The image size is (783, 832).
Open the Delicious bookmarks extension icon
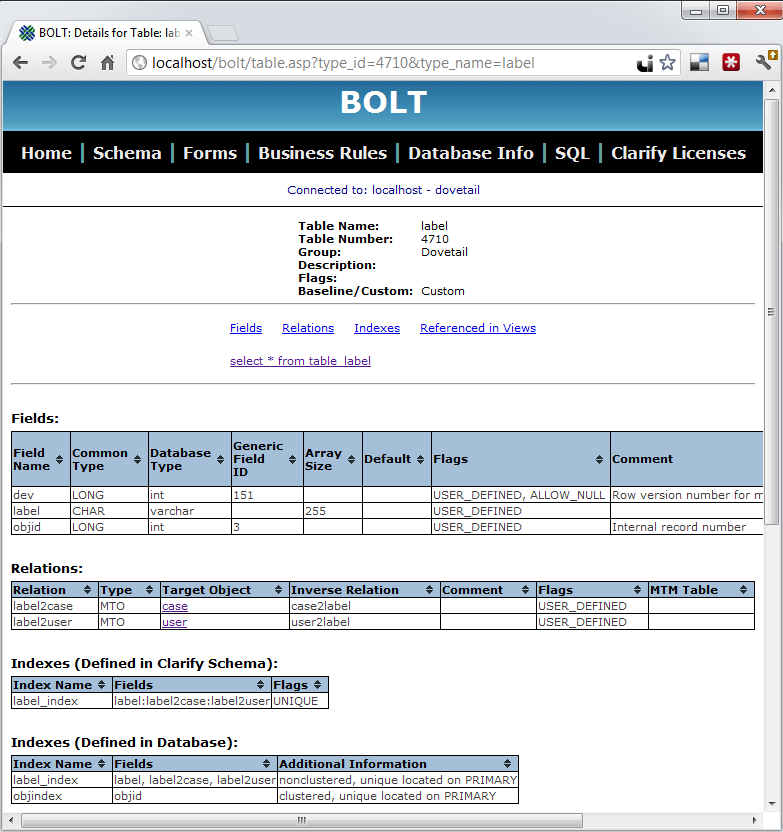(699, 63)
